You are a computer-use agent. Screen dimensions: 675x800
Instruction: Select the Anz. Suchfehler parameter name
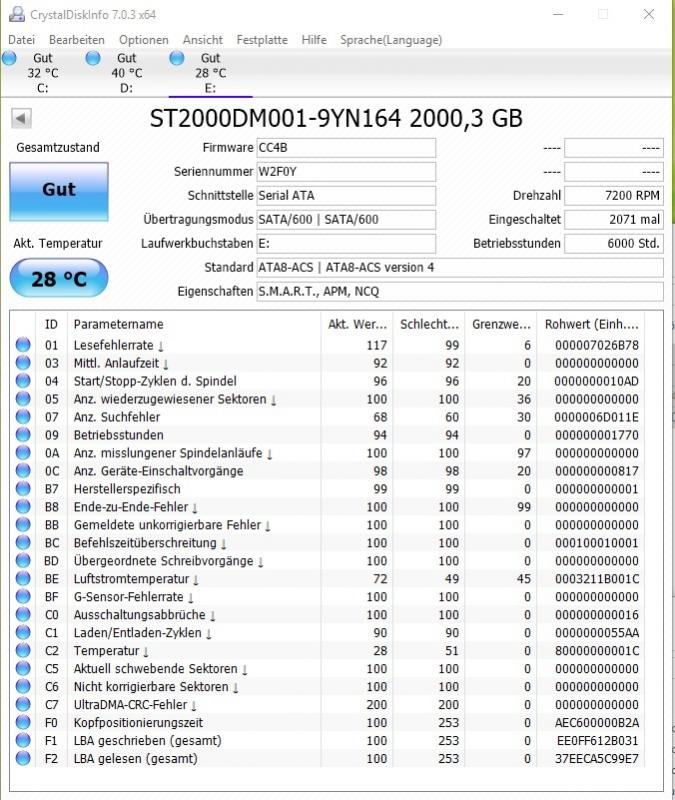[117, 417]
